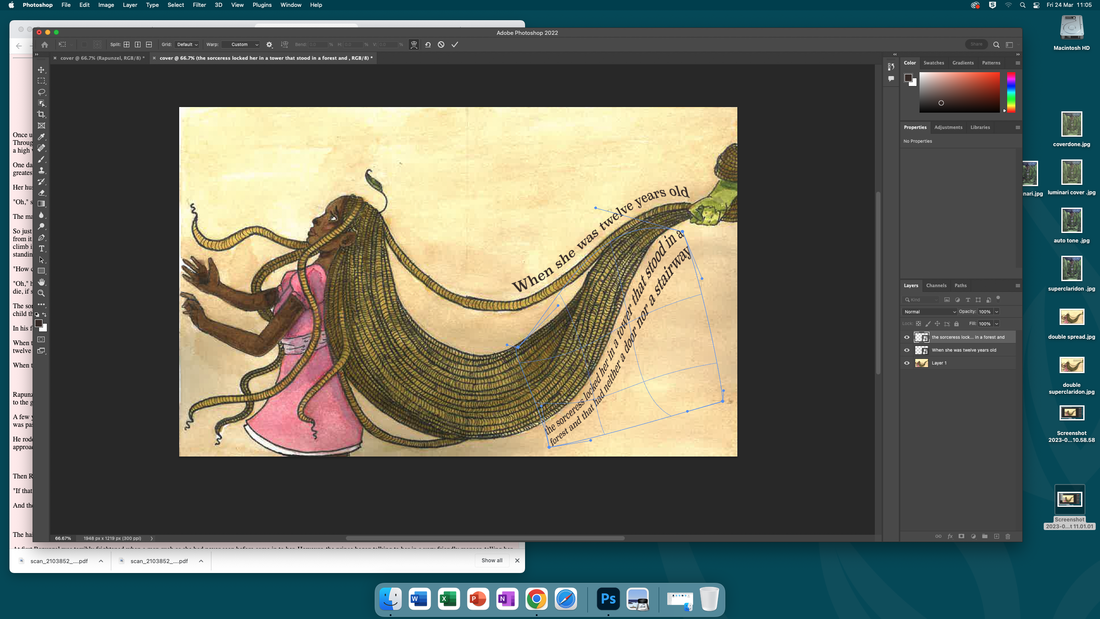Open the Color panel flyout menu
1100x619 pixels.
(x=1018, y=62)
